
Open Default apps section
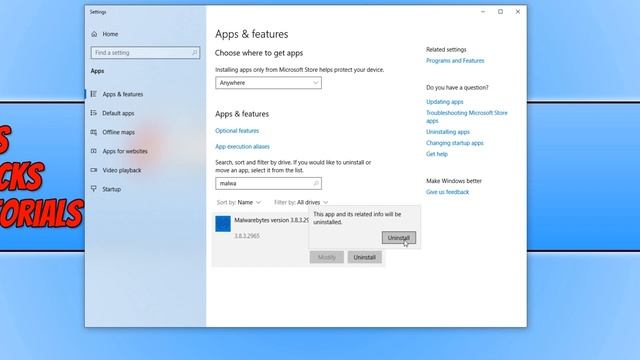pos(118,113)
